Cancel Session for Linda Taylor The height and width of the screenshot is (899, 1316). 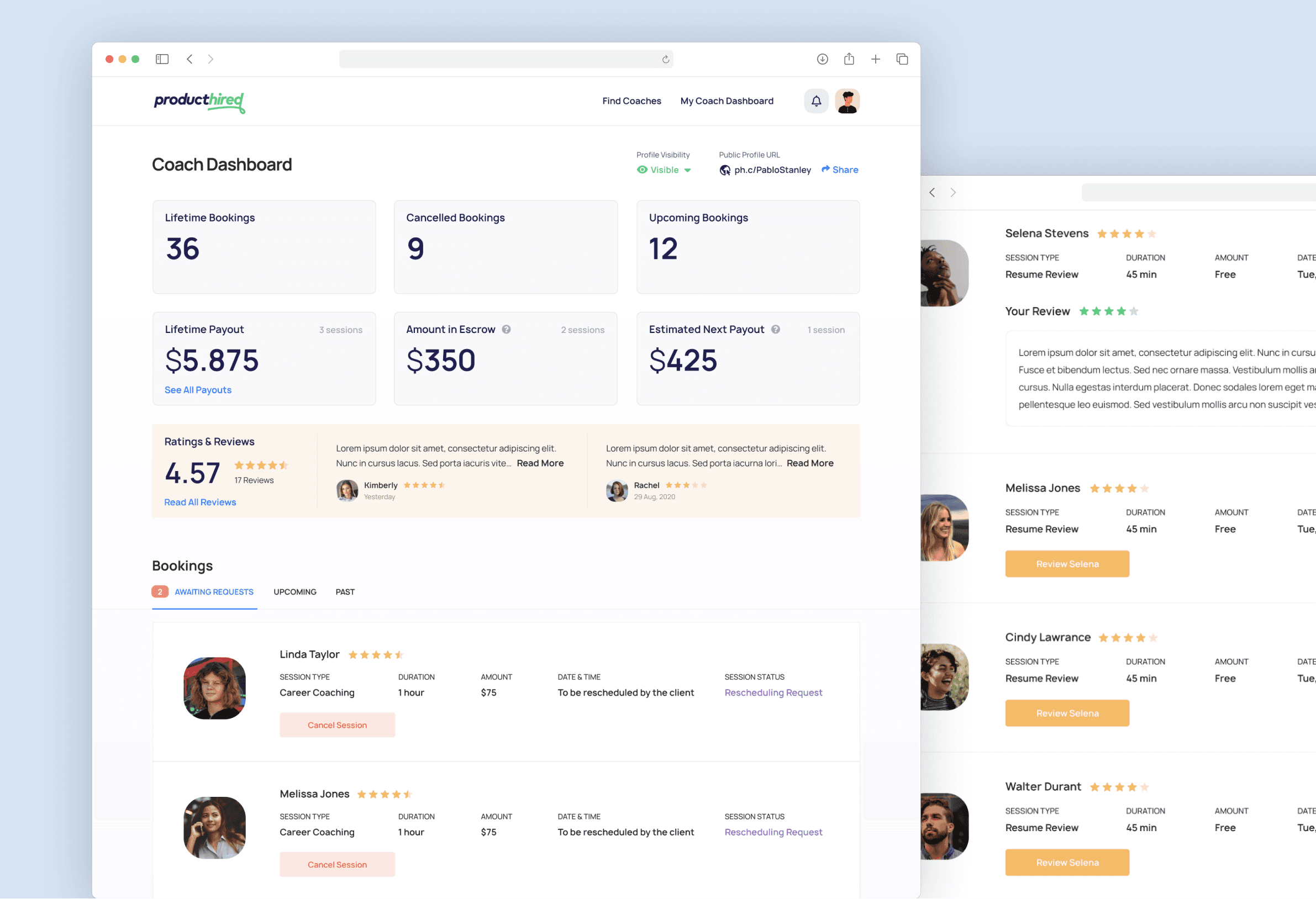tap(337, 725)
